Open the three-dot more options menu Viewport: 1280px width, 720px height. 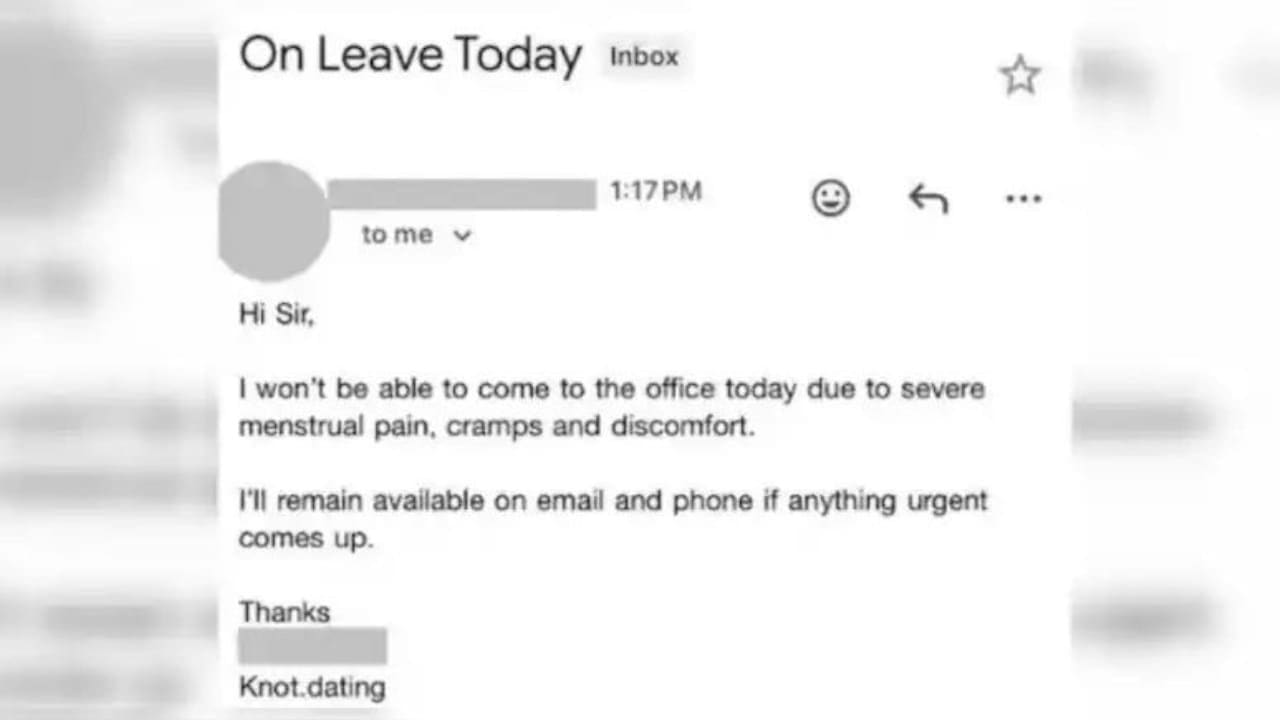pyautogui.click(x=1023, y=199)
